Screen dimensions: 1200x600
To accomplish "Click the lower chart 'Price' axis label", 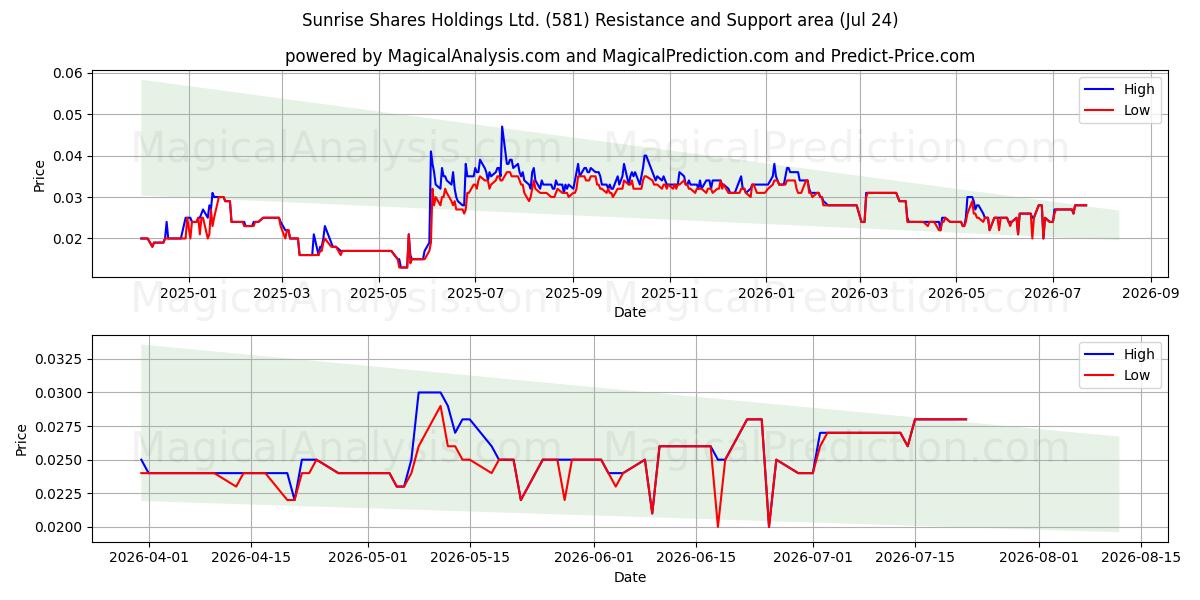I will point(22,439).
